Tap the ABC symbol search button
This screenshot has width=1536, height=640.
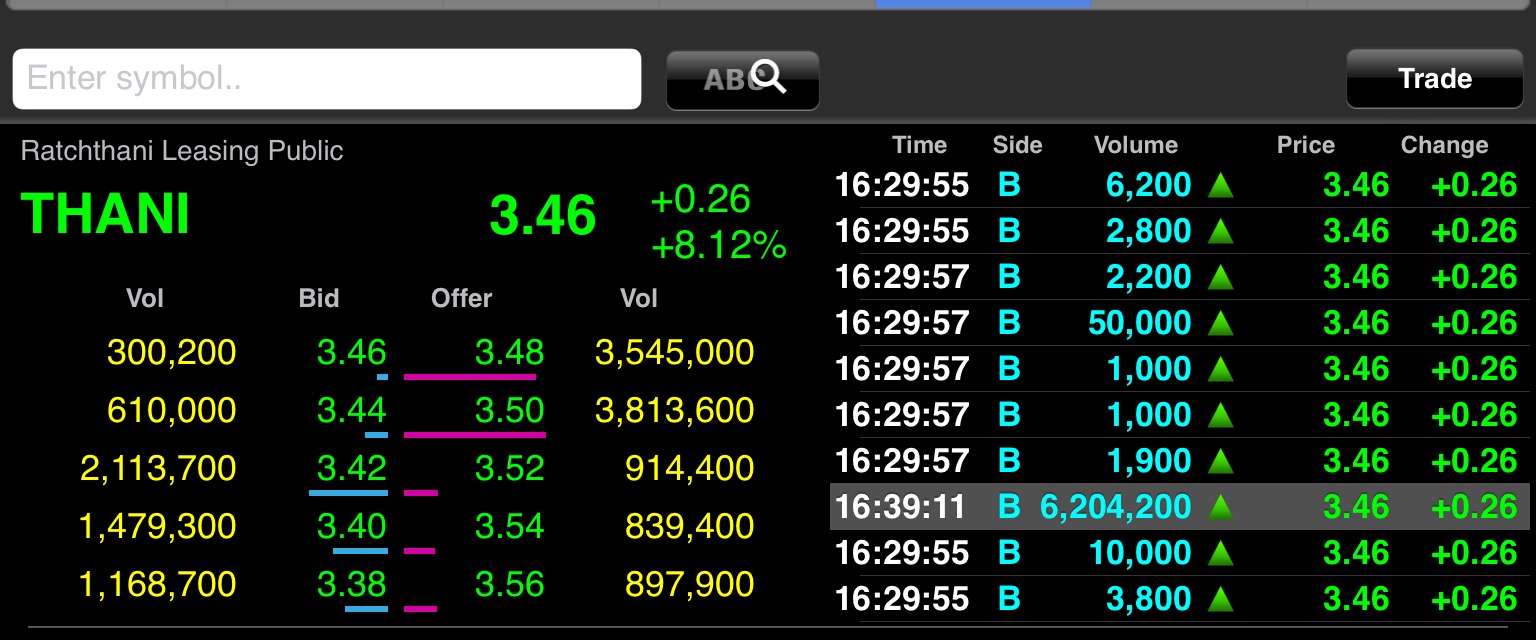tap(743, 80)
